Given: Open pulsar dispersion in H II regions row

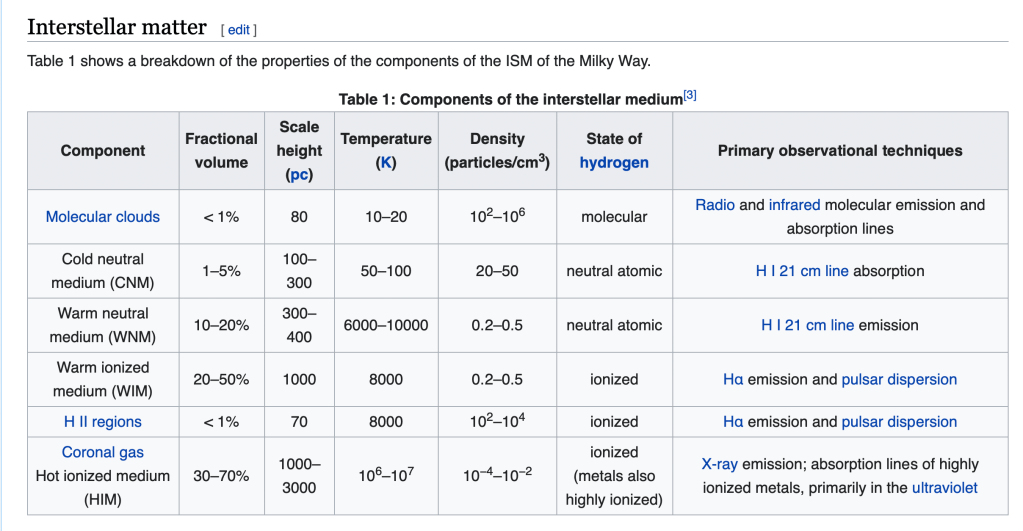Looking at the screenshot, I should coord(899,422).
